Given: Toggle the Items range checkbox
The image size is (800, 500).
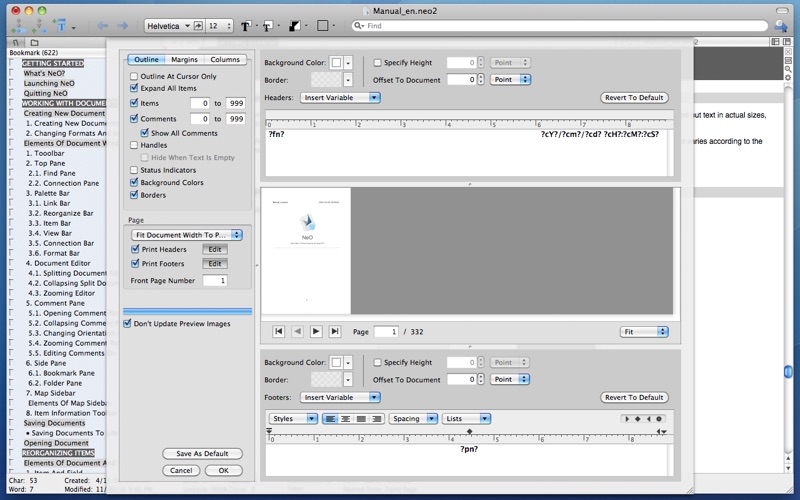Looking at the screenshot, I should [134, 103].
